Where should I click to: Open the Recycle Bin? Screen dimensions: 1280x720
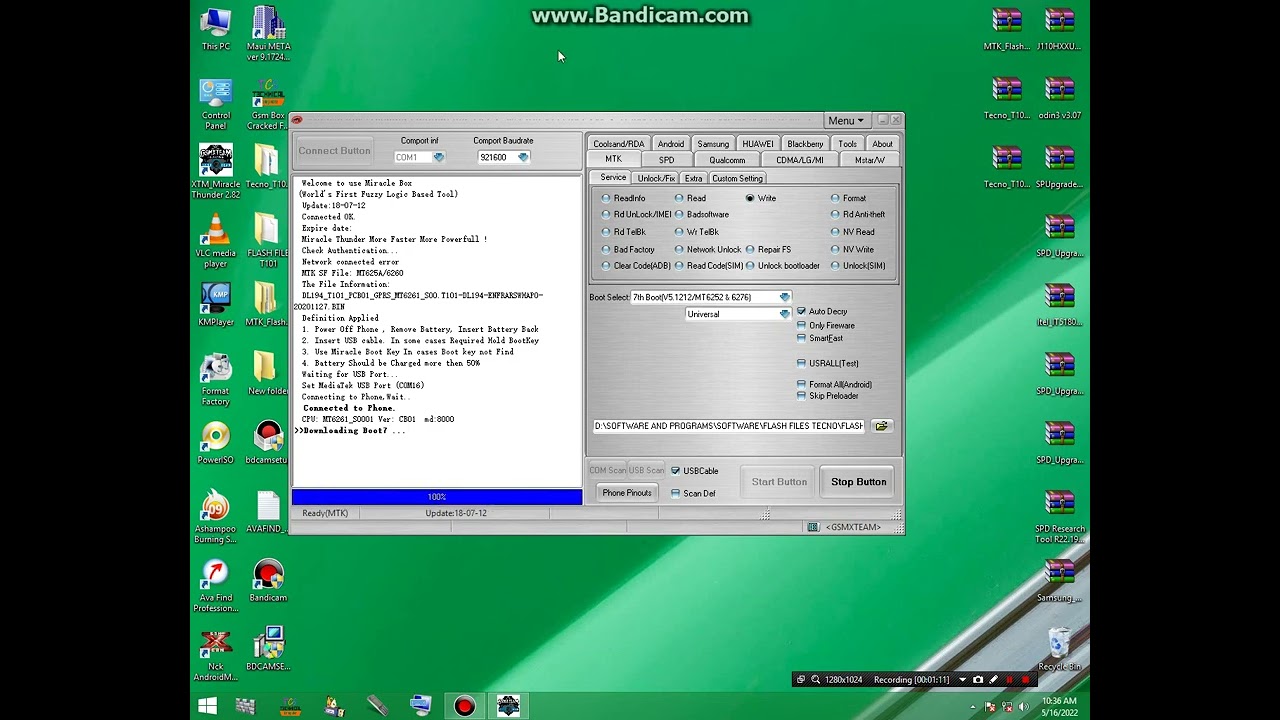point(1059,650)
